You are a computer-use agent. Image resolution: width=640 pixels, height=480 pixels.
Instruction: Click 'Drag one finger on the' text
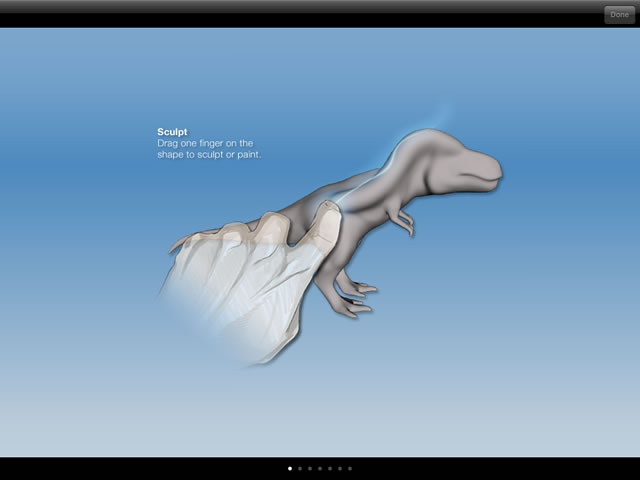click(205, 143)
